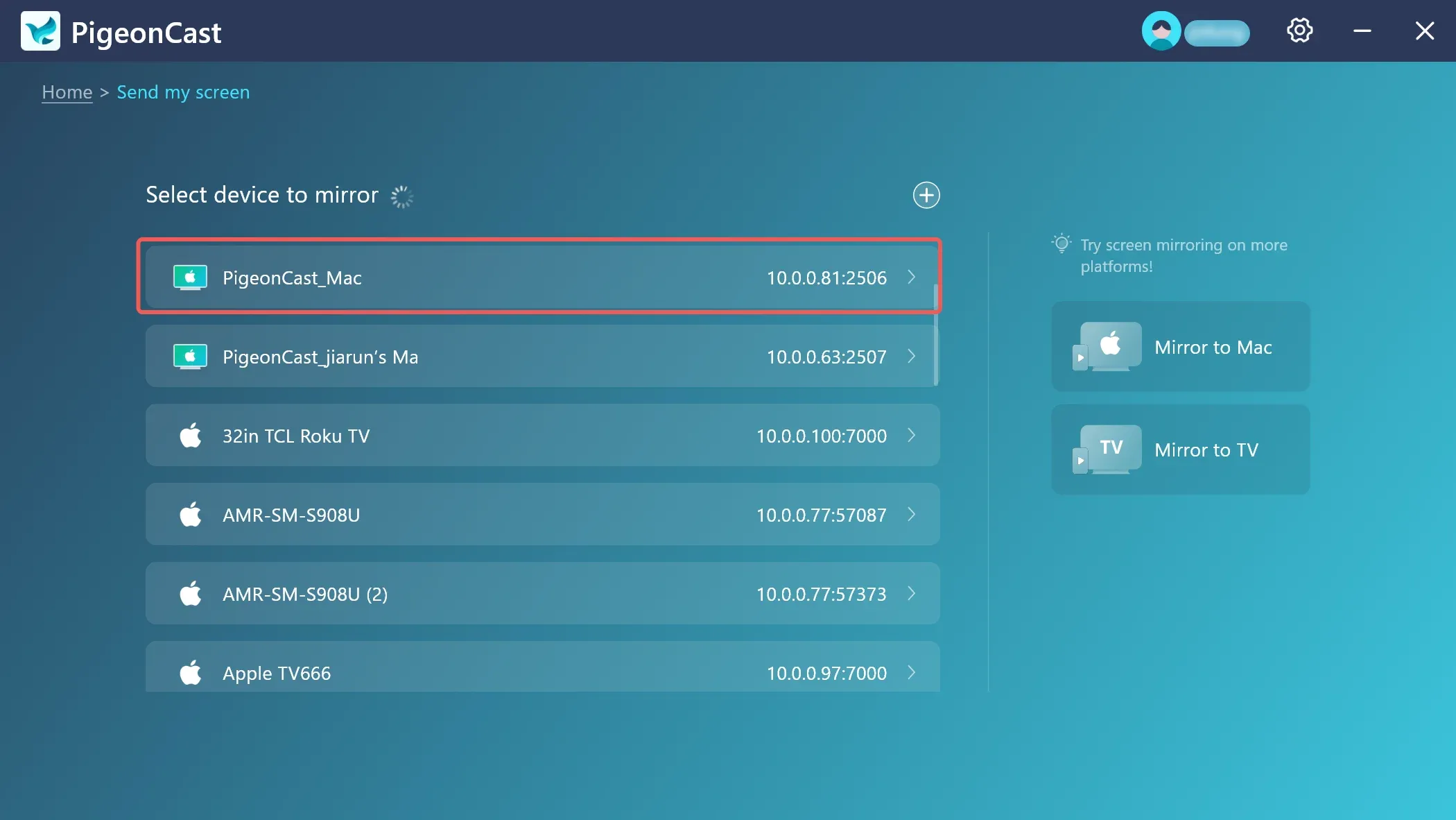Click the PigeonCast_Mac monitor icon
Image resolution: width=1456 pixels, height=820 pixels.
(x=190, y=277)
